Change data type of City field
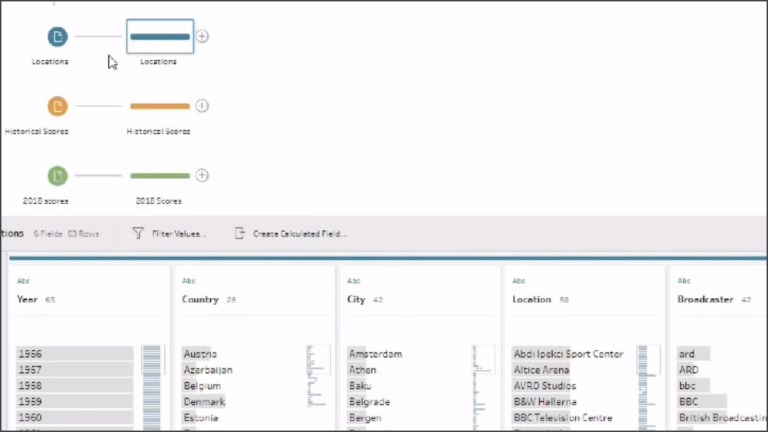 point(354,281)
